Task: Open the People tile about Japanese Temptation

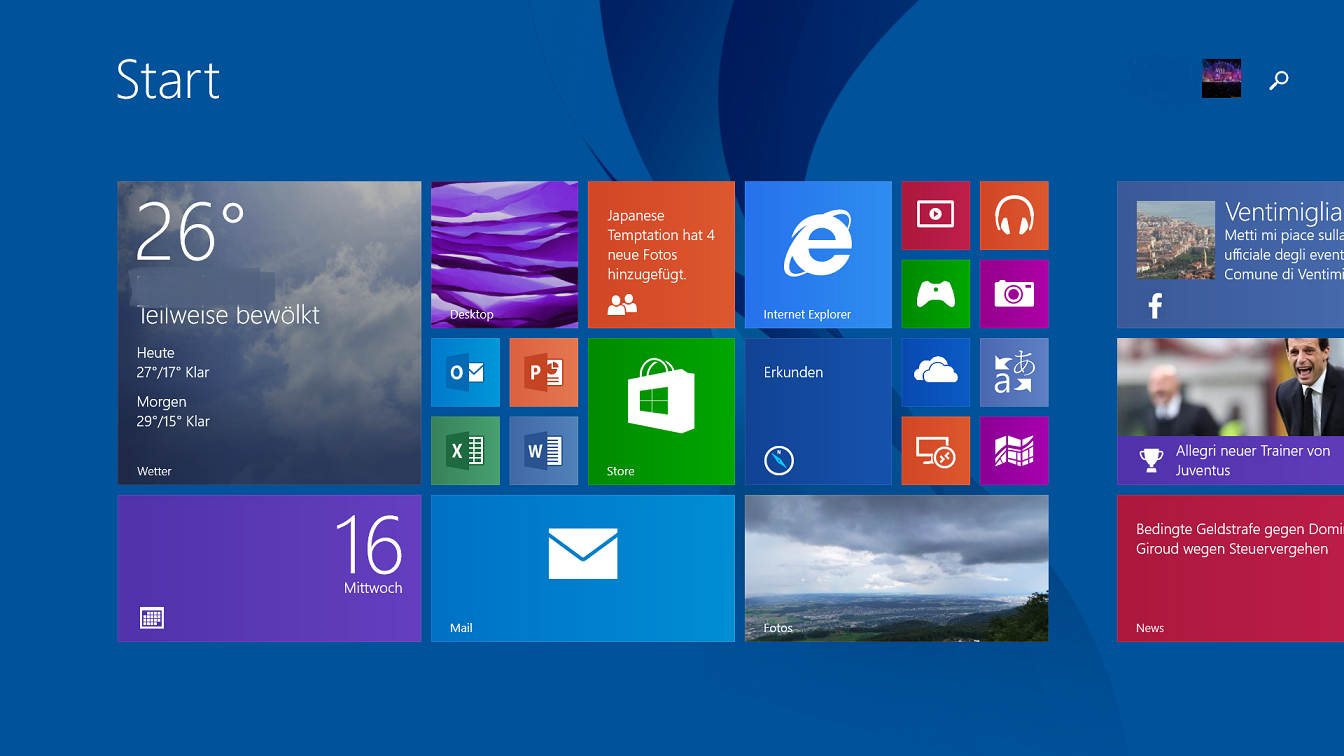Action: tap(661, 254)
